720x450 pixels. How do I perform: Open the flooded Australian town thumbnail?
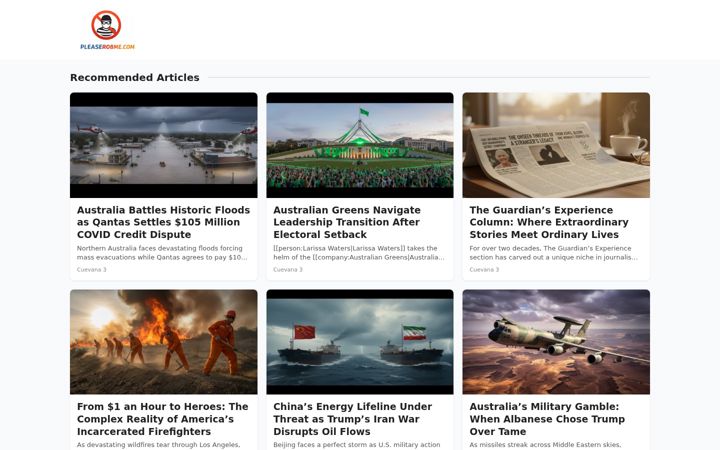[x=163, y=145]
